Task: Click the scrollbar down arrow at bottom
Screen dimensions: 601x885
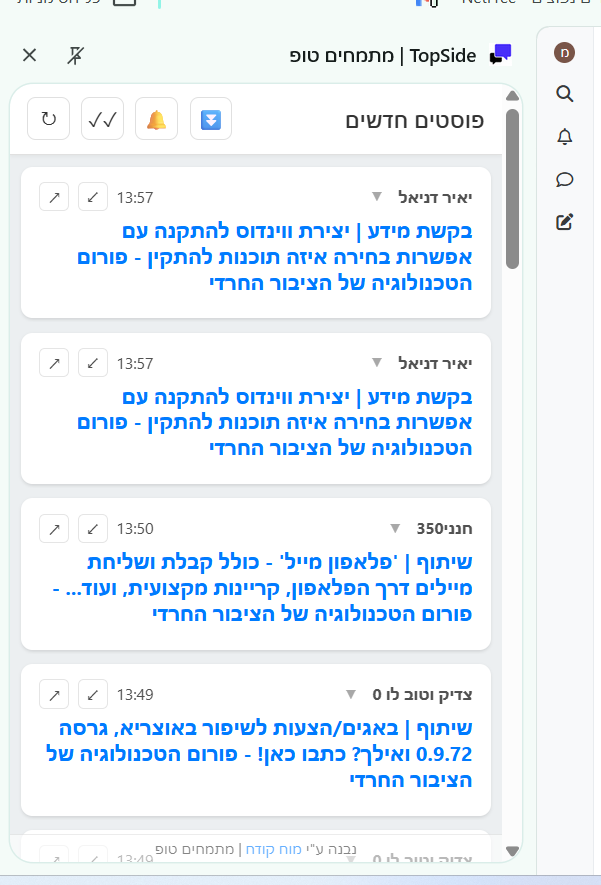Action: pos(513,851)
